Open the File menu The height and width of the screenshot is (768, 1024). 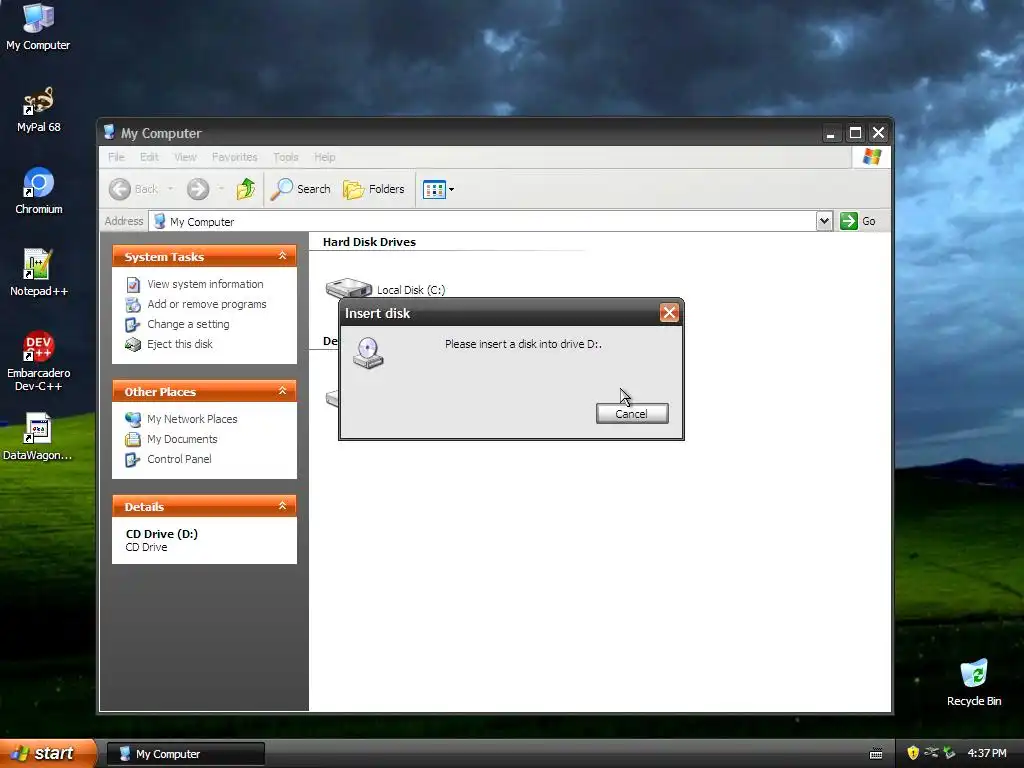[x=116, y=157]
